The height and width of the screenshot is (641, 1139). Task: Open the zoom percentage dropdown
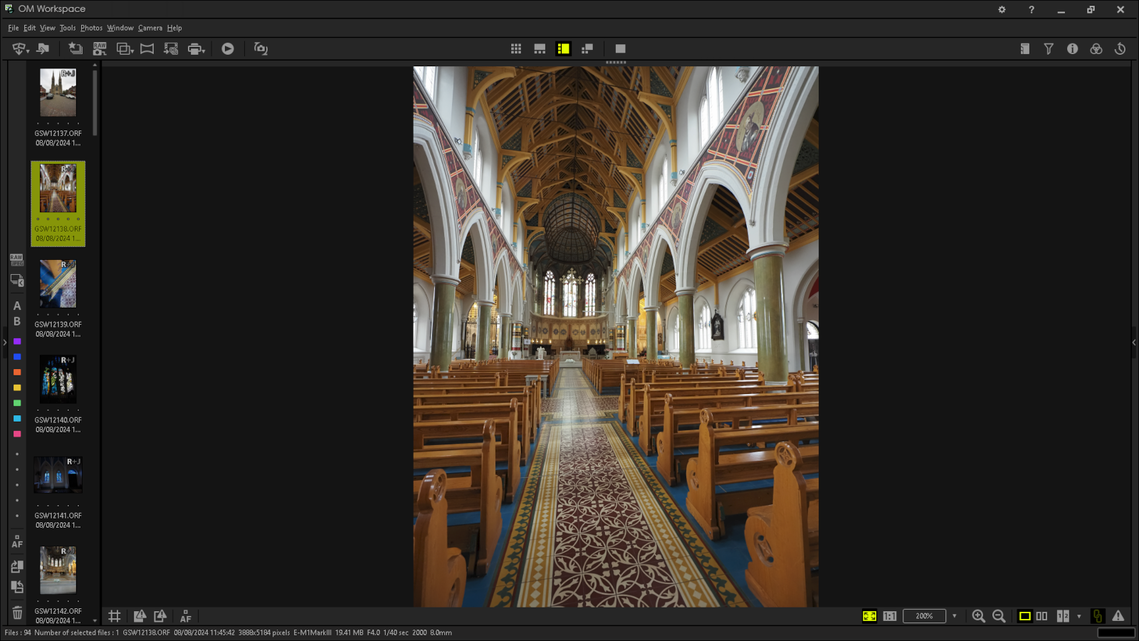tap(954, 616)
